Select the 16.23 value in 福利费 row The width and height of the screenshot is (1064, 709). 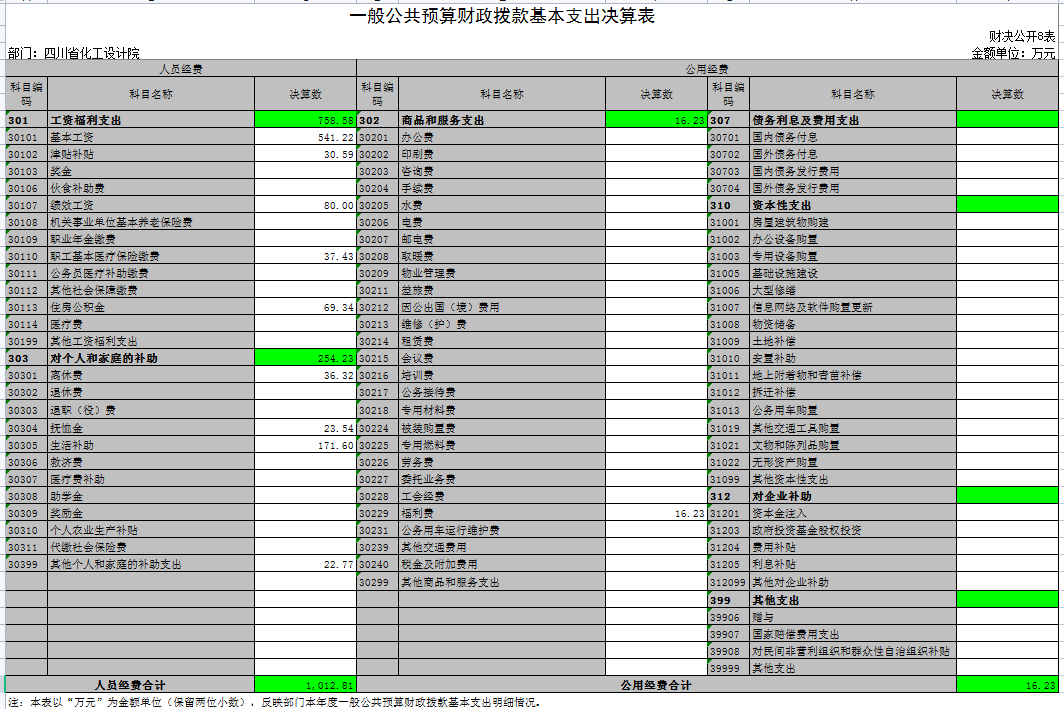click(x=656, y=513)
